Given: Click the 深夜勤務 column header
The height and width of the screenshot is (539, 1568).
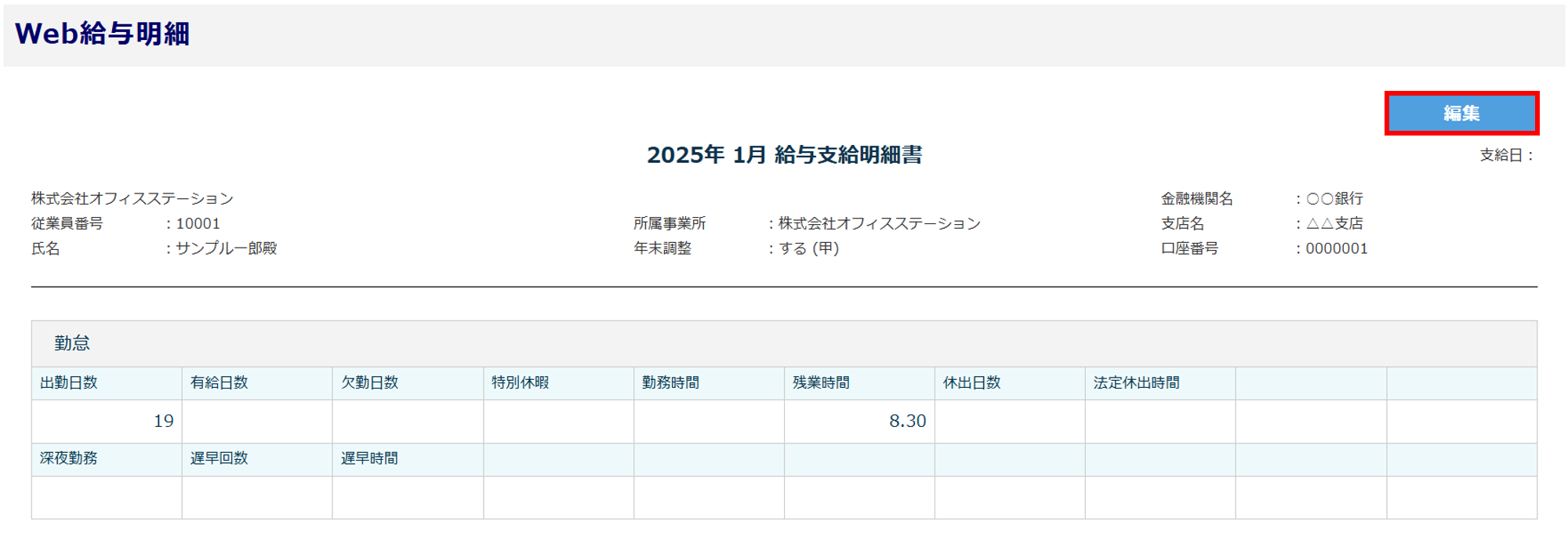Looking at the screenshot, I should coord(69,458).
